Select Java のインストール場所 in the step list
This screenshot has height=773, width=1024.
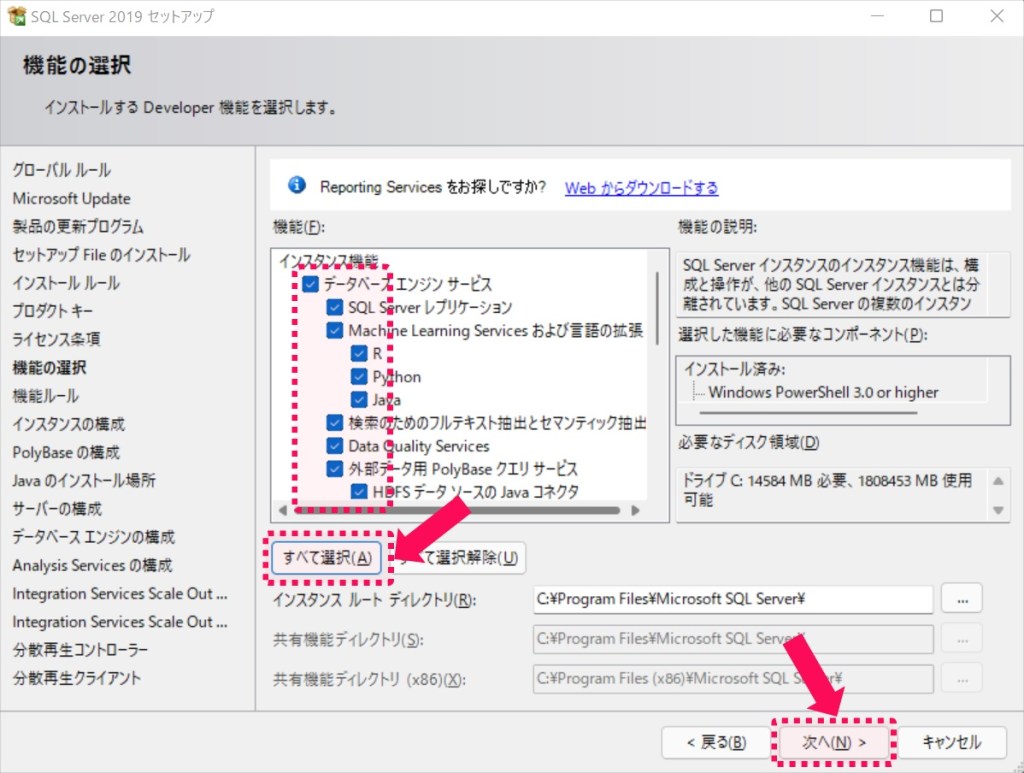pos(84,481)
